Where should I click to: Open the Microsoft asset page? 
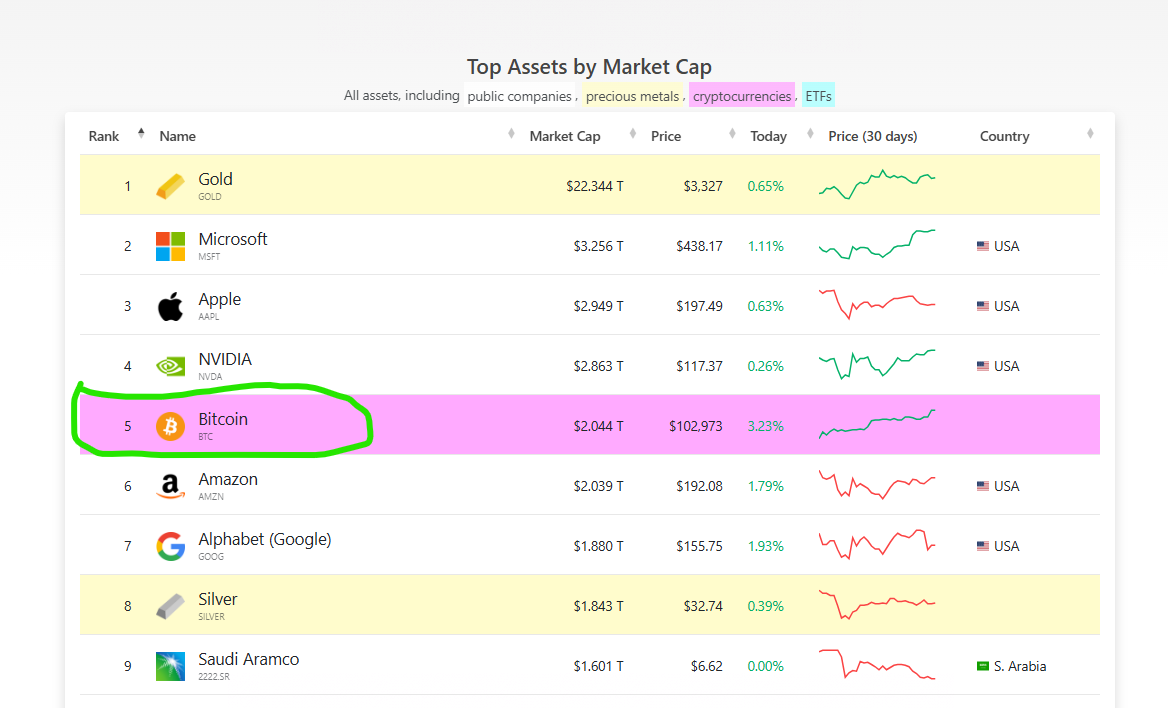coord(232,239)
